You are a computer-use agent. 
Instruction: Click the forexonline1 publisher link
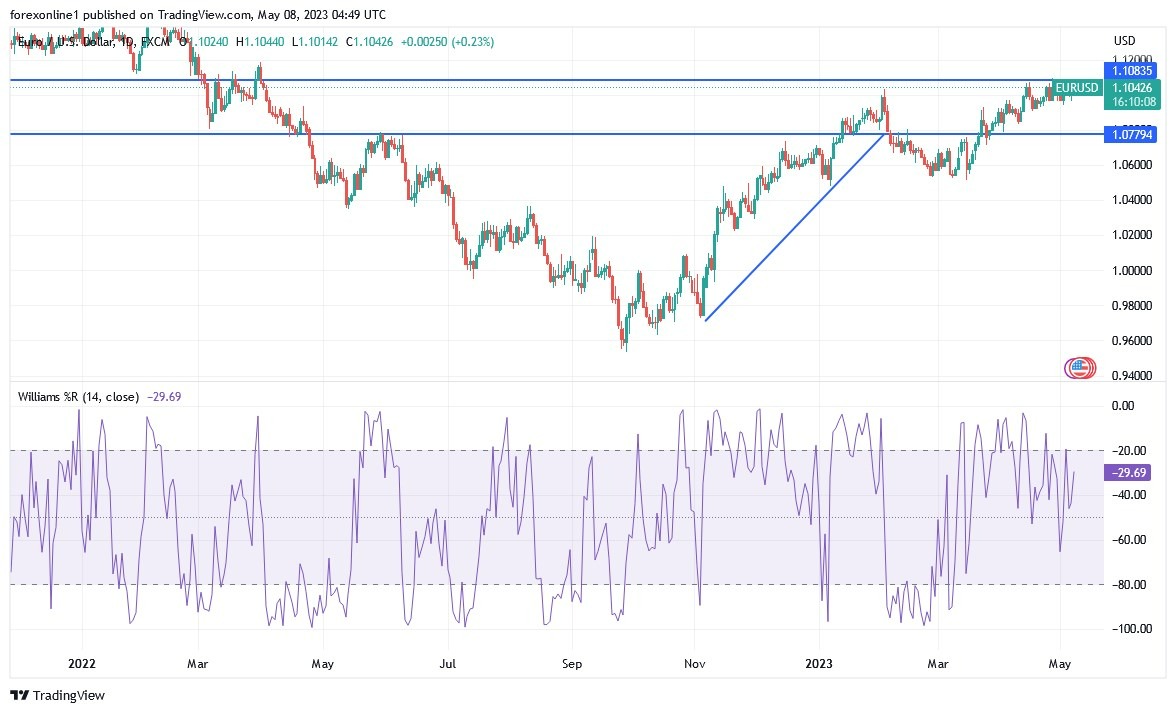click(x=42, y=15)
